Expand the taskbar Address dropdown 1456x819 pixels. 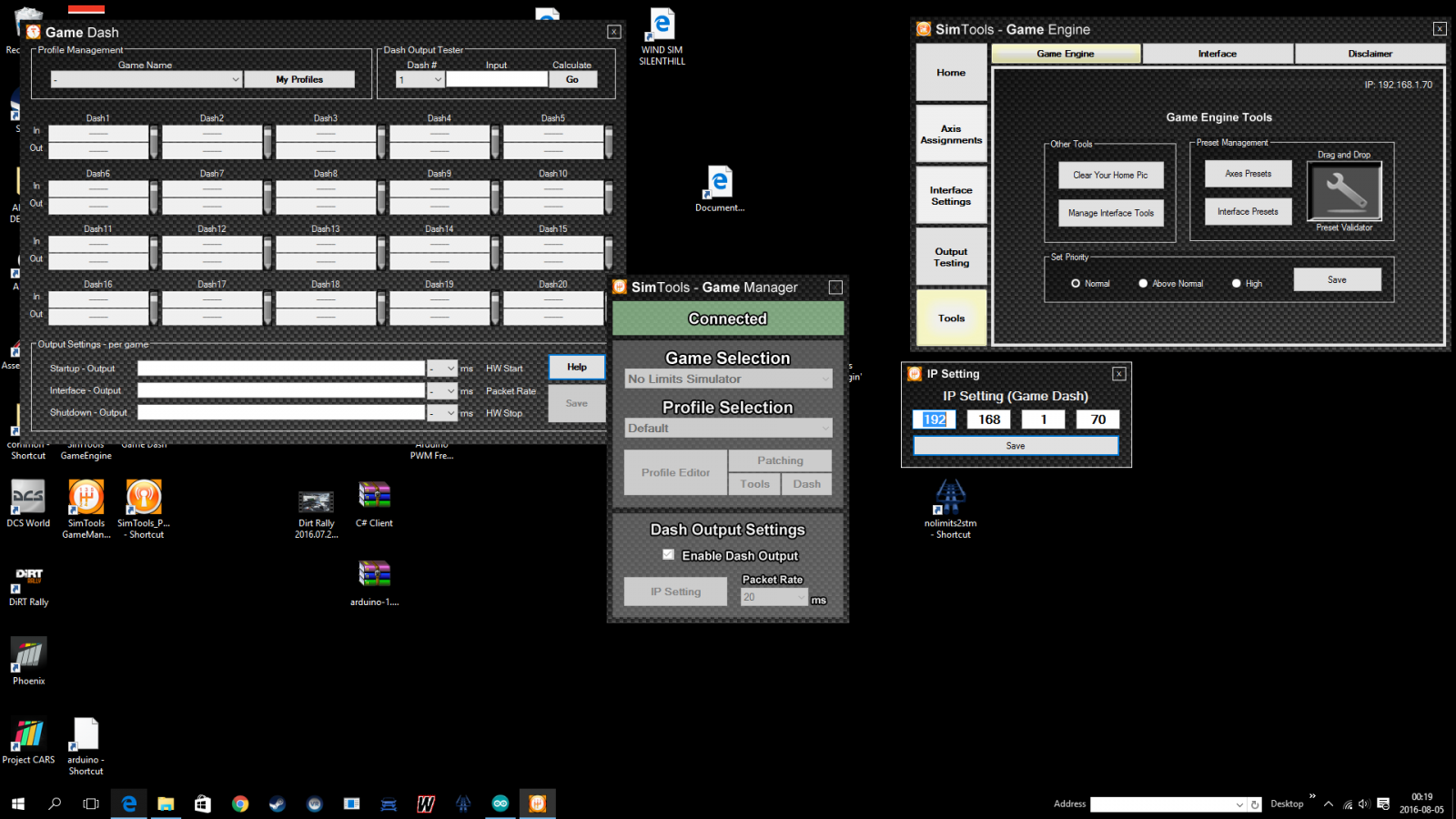click(x=1239, y=804)
